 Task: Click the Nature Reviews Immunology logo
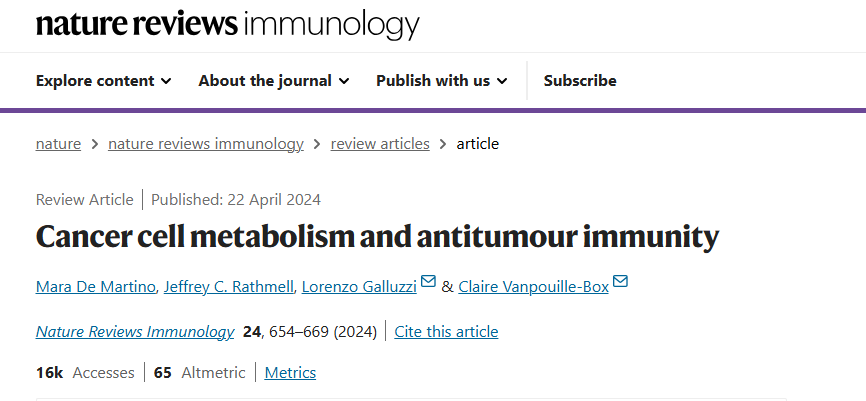pyautogui.click(x=228, y=25)
